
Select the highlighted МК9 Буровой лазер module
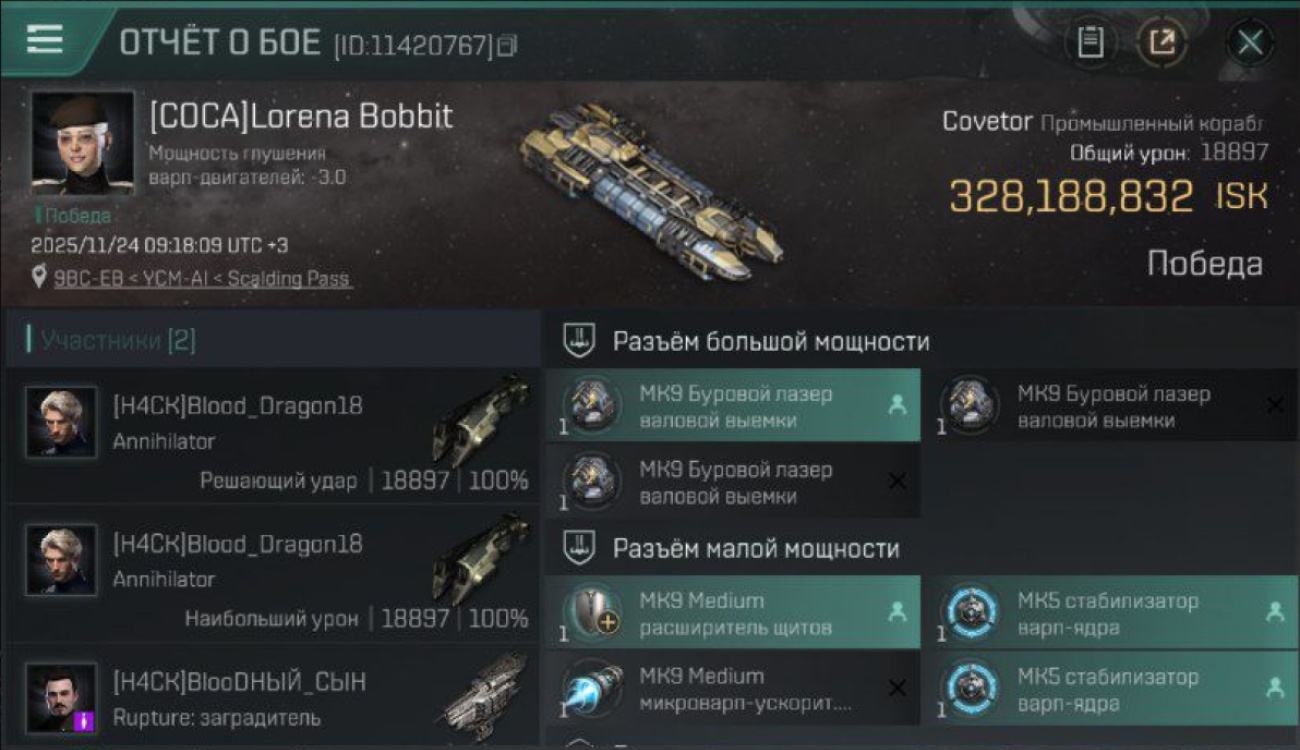click(x=733, y=405)
